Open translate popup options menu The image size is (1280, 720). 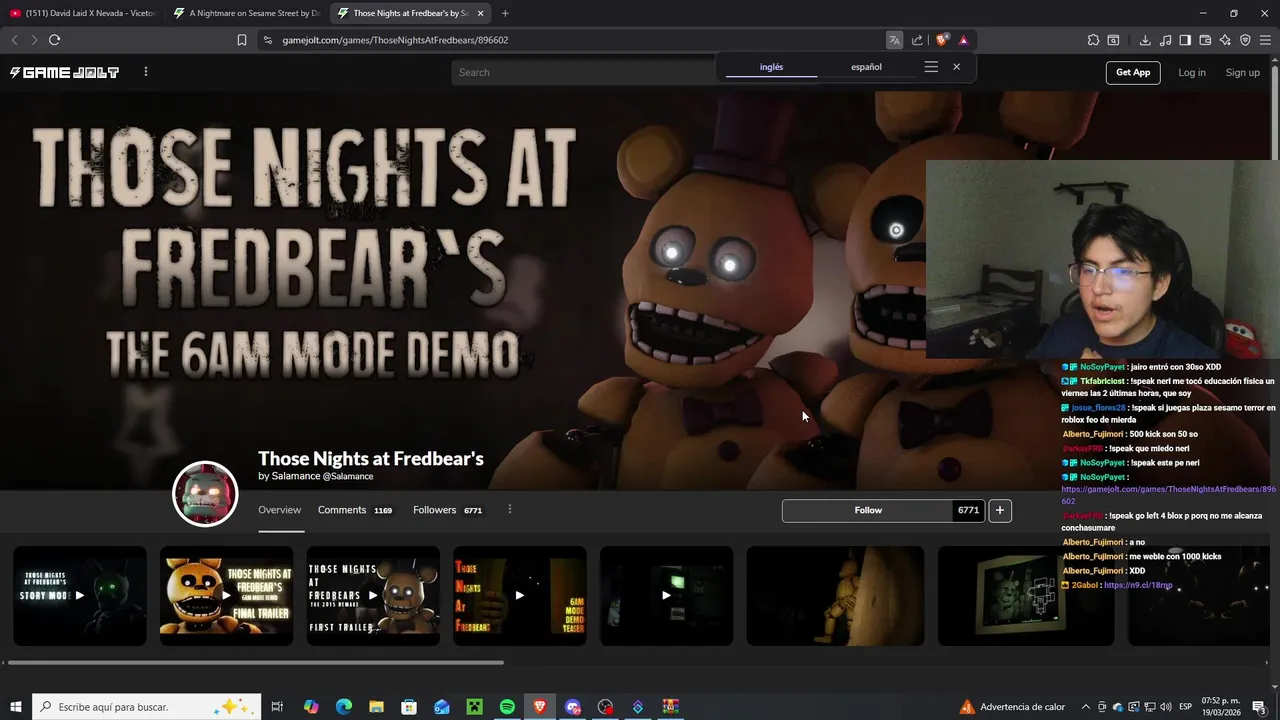tap(931, 67)
